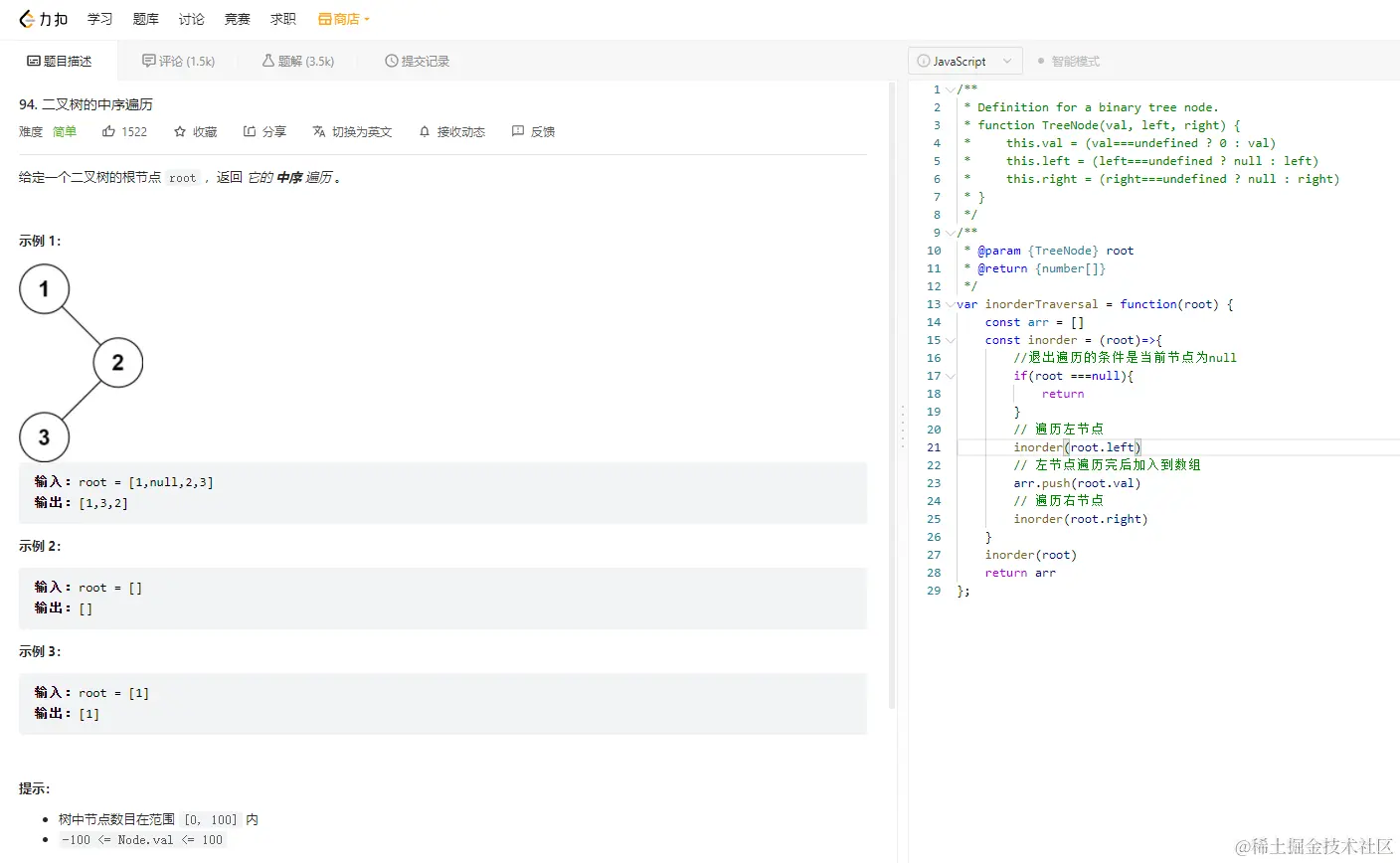Click the 求职 link in the navbar
The image size is (1400, 863).
coord(282,18)
